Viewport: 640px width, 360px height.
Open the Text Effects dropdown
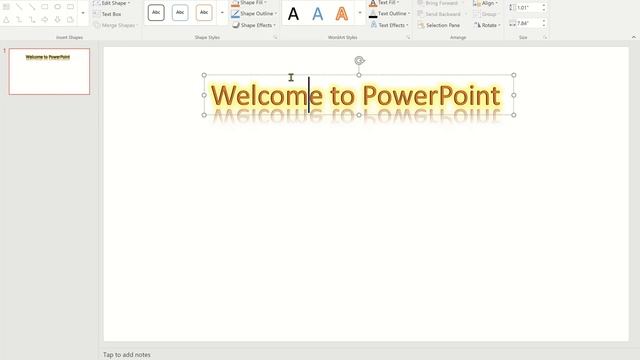[389, 25]
